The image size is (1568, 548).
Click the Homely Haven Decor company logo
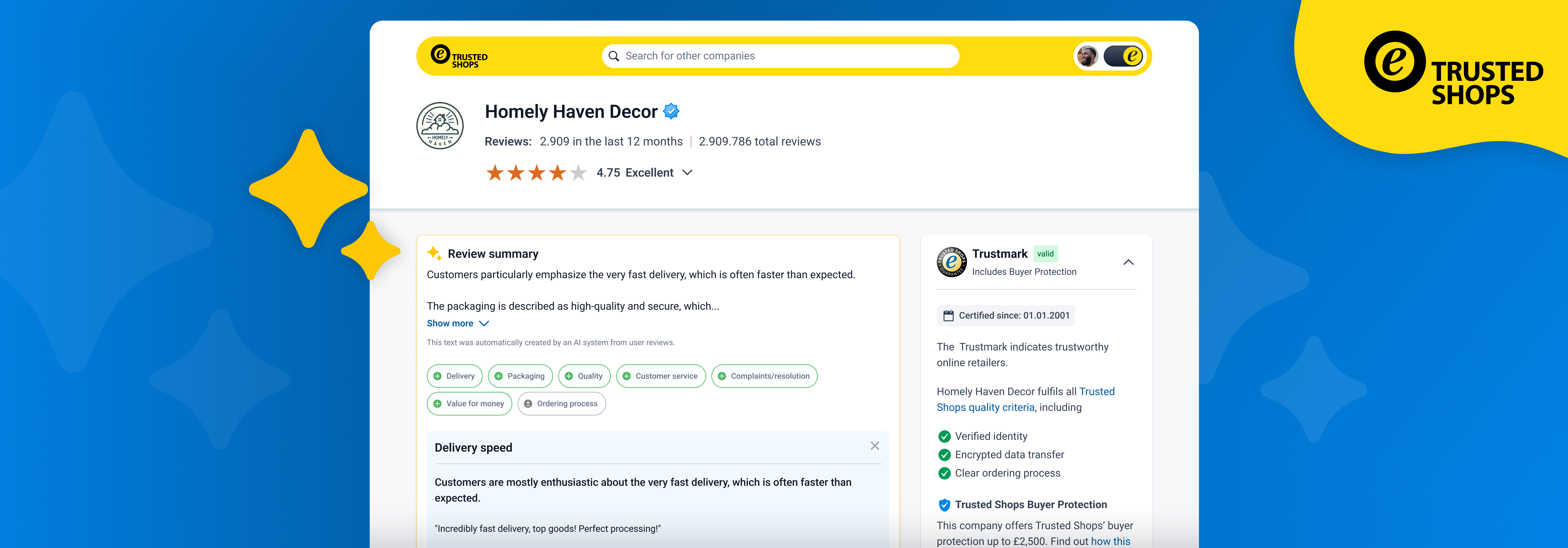pos(440,126)
